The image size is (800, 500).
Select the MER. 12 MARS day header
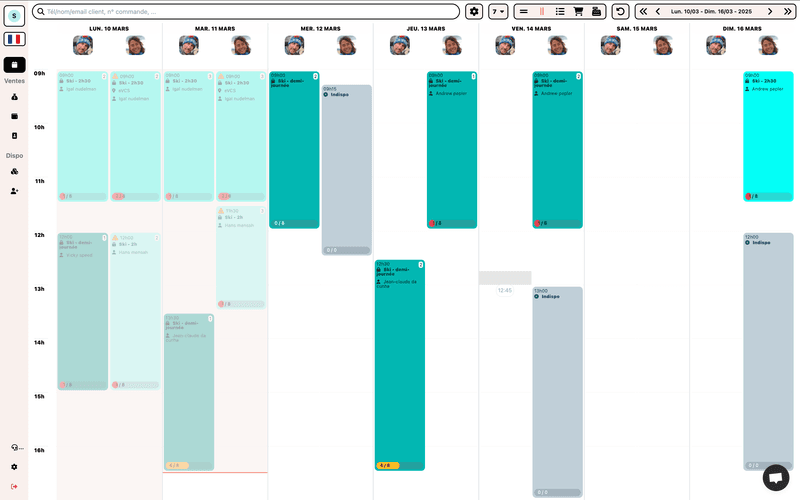point(320,29)
